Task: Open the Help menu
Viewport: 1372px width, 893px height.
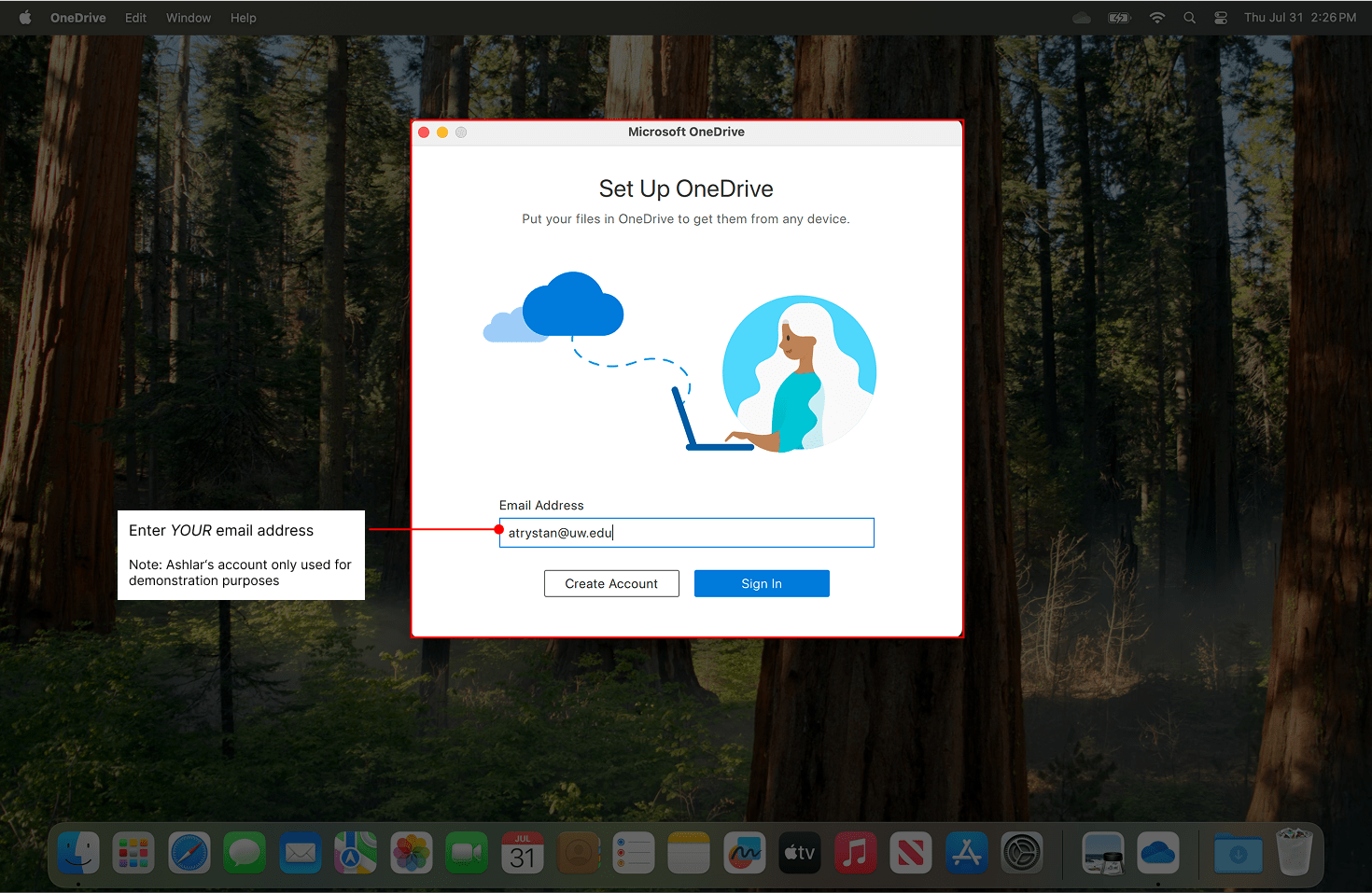Action: (x=243, y=18)
